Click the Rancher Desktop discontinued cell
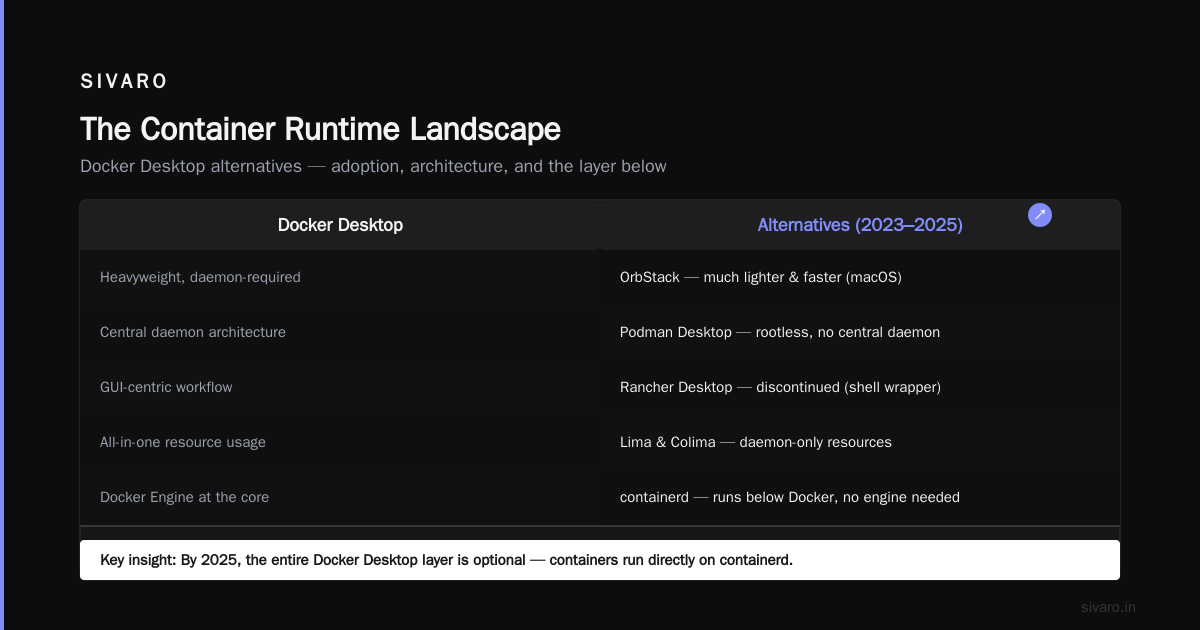The width and height of the screenshot is (1200, 630). point(860,387)
